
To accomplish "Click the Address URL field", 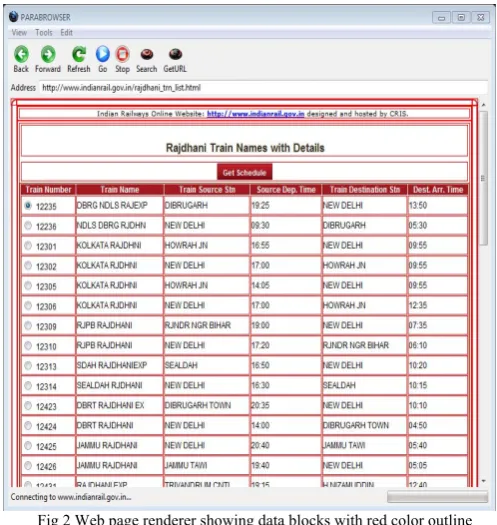I will click(x=263, y=88).
